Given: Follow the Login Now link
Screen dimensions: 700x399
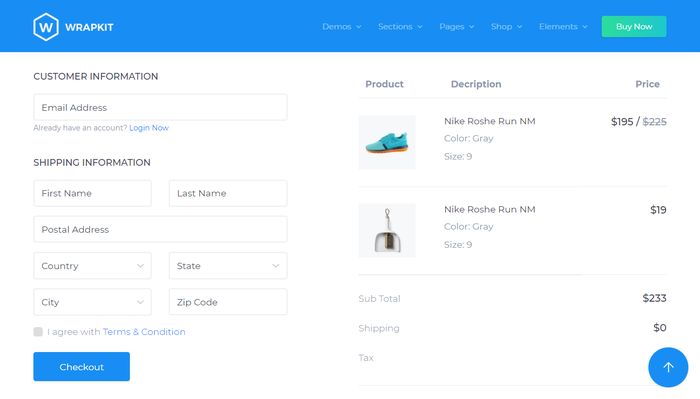Looking at the screenshot, I should click(x=149, y=128).
